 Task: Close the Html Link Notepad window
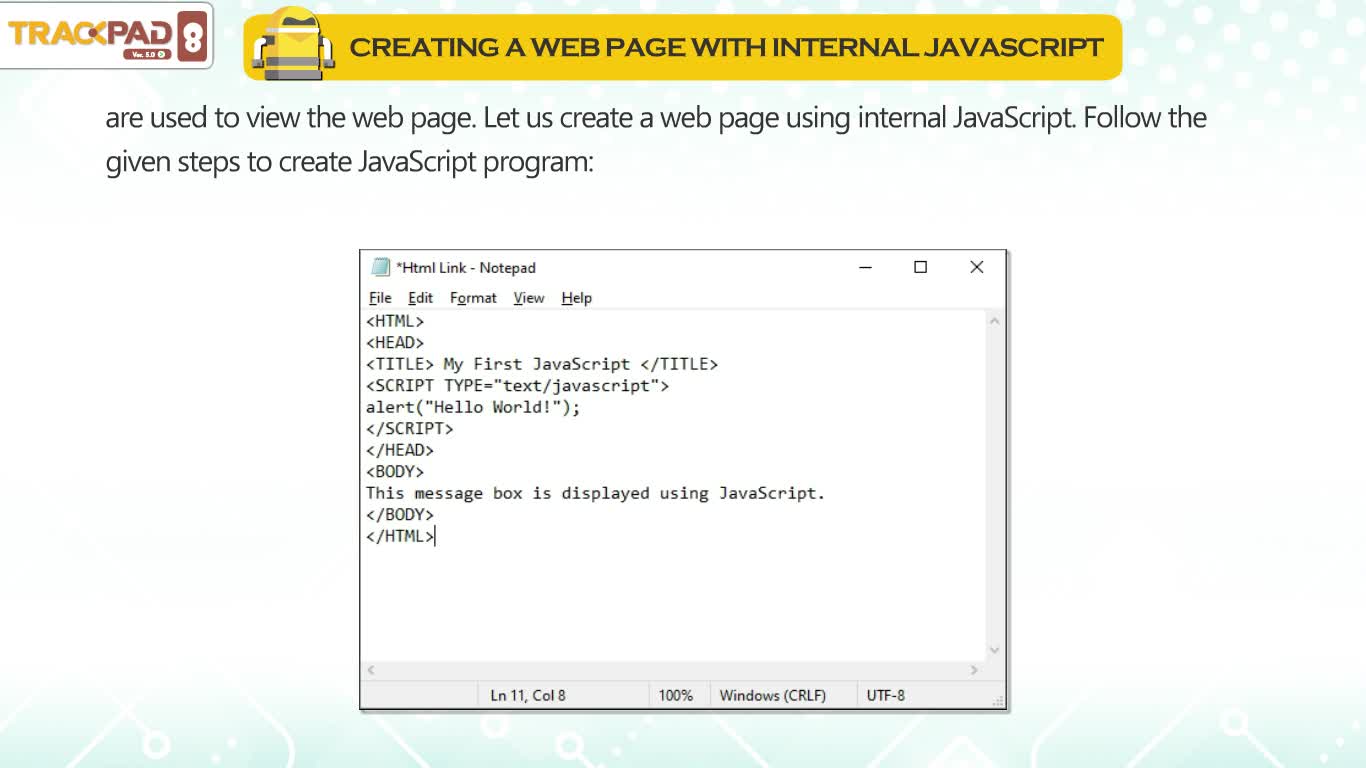click(977, 267)
